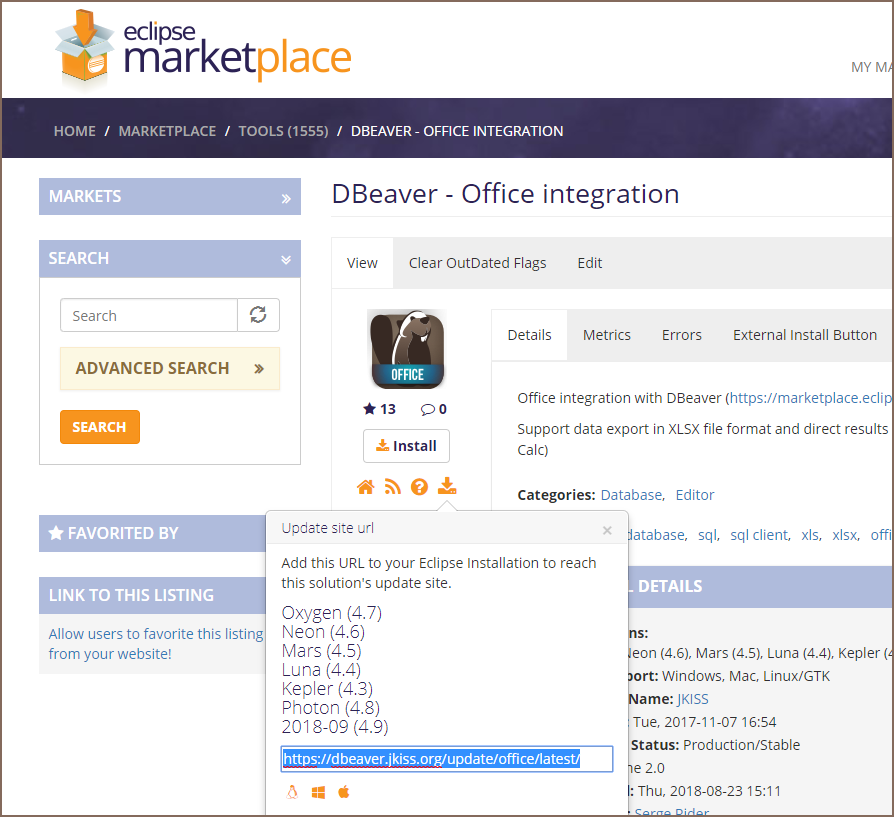Screen dimensions: 894x817
Task: Expand the Markets panel
Action: (x=286, y=198)
